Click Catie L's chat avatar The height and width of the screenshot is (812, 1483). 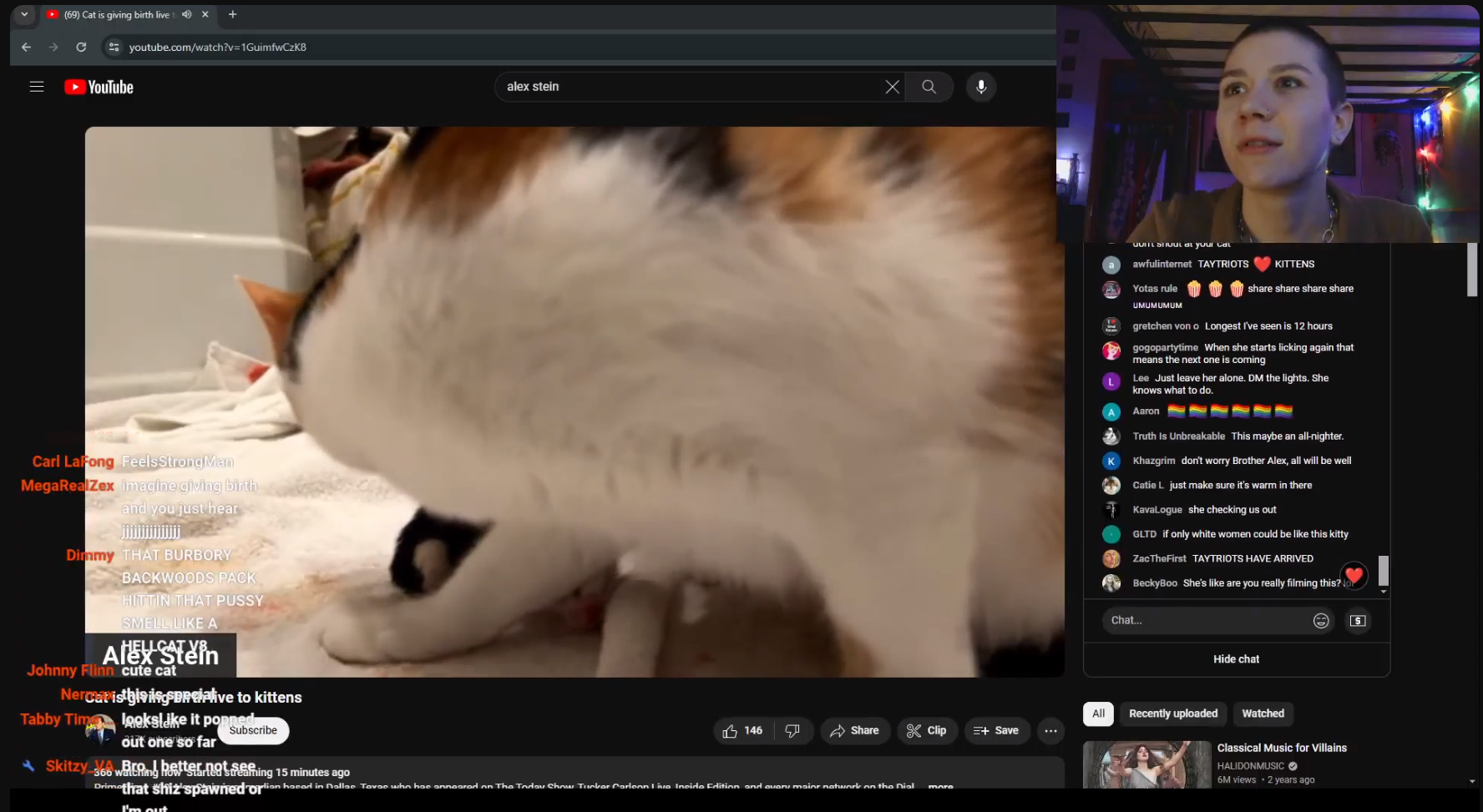pos(1111,486)
